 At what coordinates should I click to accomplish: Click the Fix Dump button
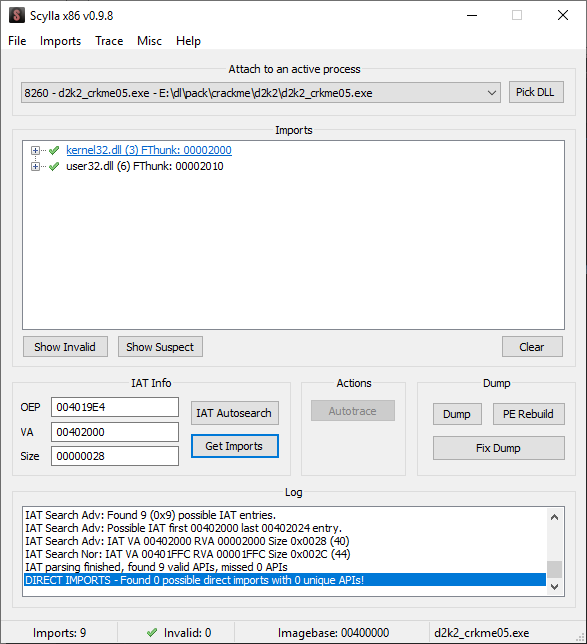pos(498,448)
